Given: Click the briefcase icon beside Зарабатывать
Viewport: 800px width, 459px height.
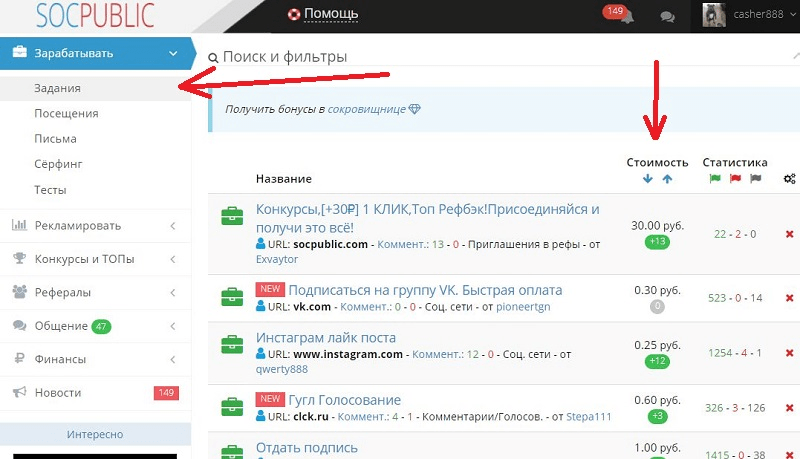Looking at the screenshot, I should [19, 52].
